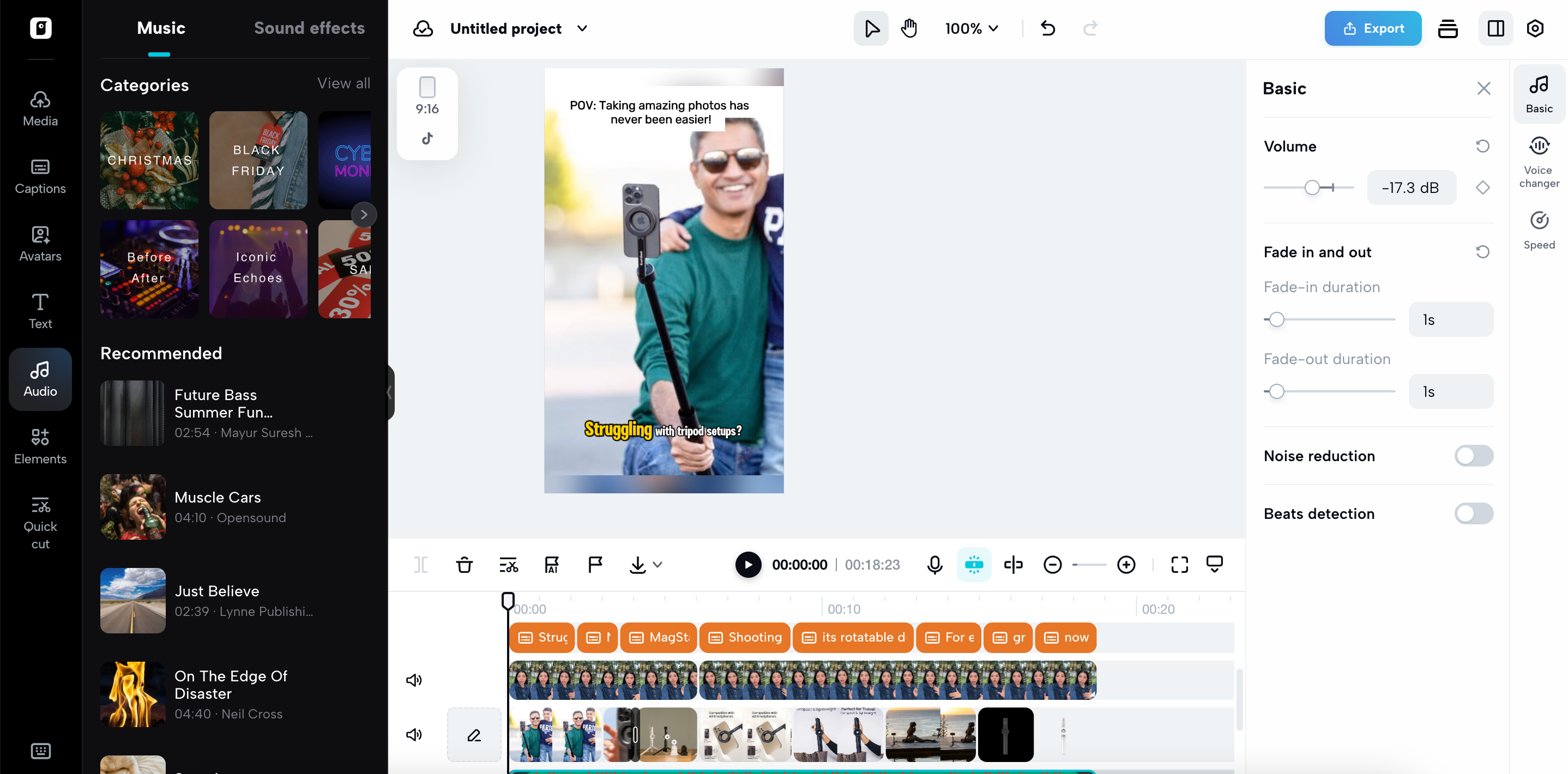
Task: Delete the selected clip with trash icon
Action: [465, 565]
